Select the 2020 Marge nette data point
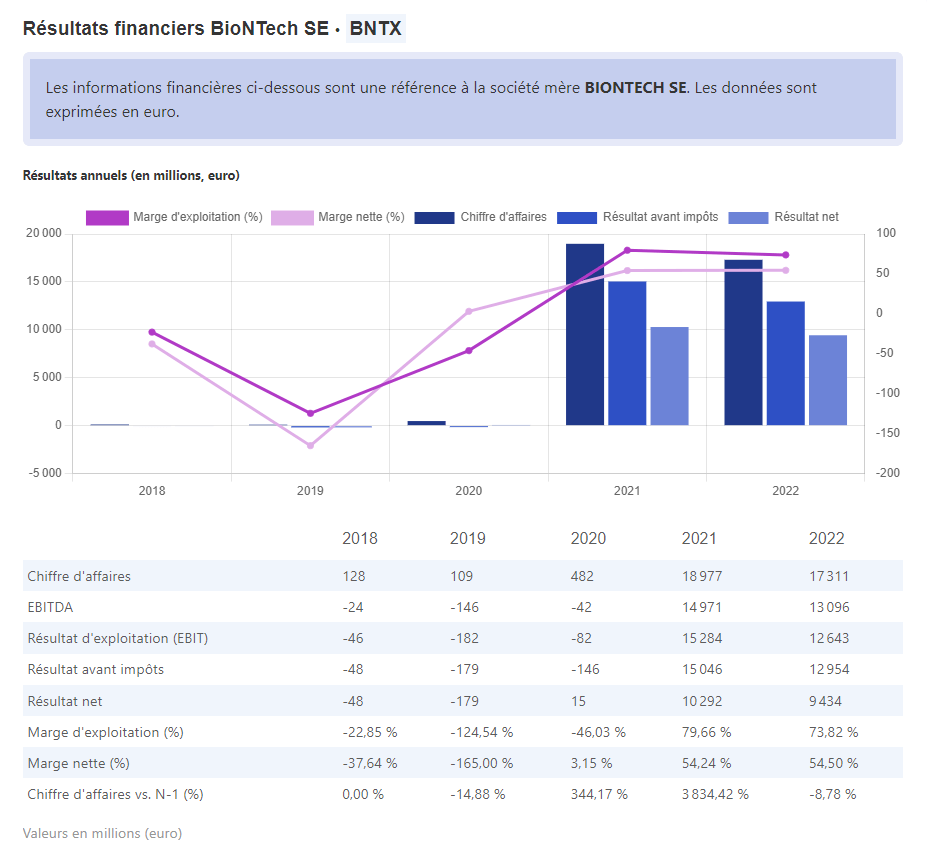The height and width of the screenshot is (865, 927). pyautogui.click(x=468, y=311)
